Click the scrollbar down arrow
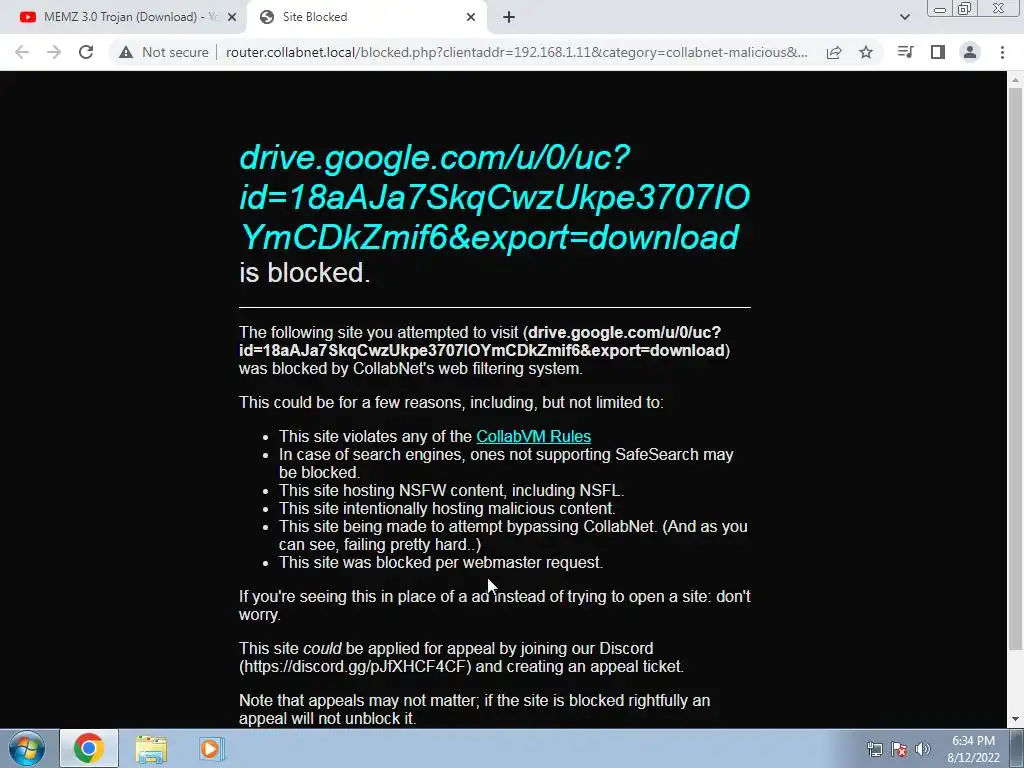The height and width of the screenshot is (768, 1024). click(x=1015, y=719)
